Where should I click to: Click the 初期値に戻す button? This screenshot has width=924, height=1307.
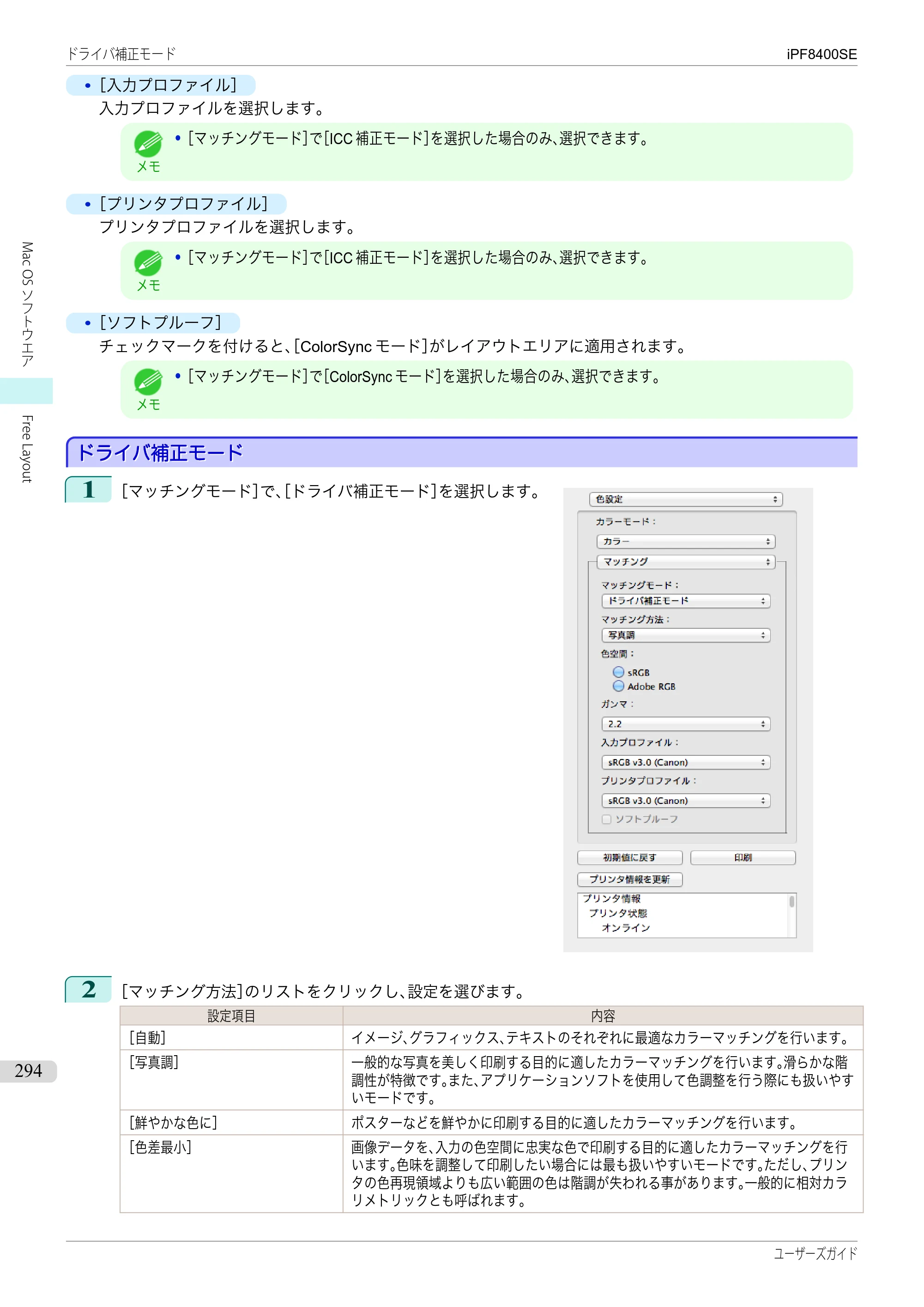[x=629, y=858]
